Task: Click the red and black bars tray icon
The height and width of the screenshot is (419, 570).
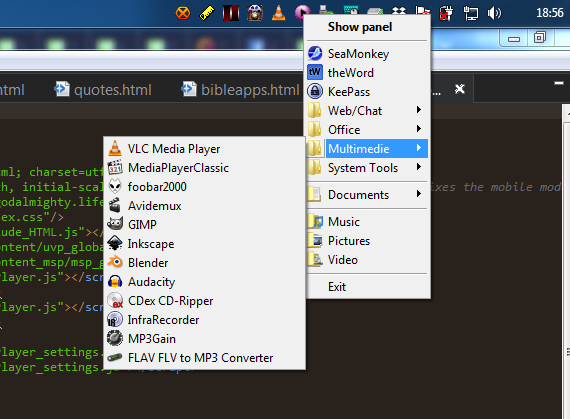Action: [231, 13]
